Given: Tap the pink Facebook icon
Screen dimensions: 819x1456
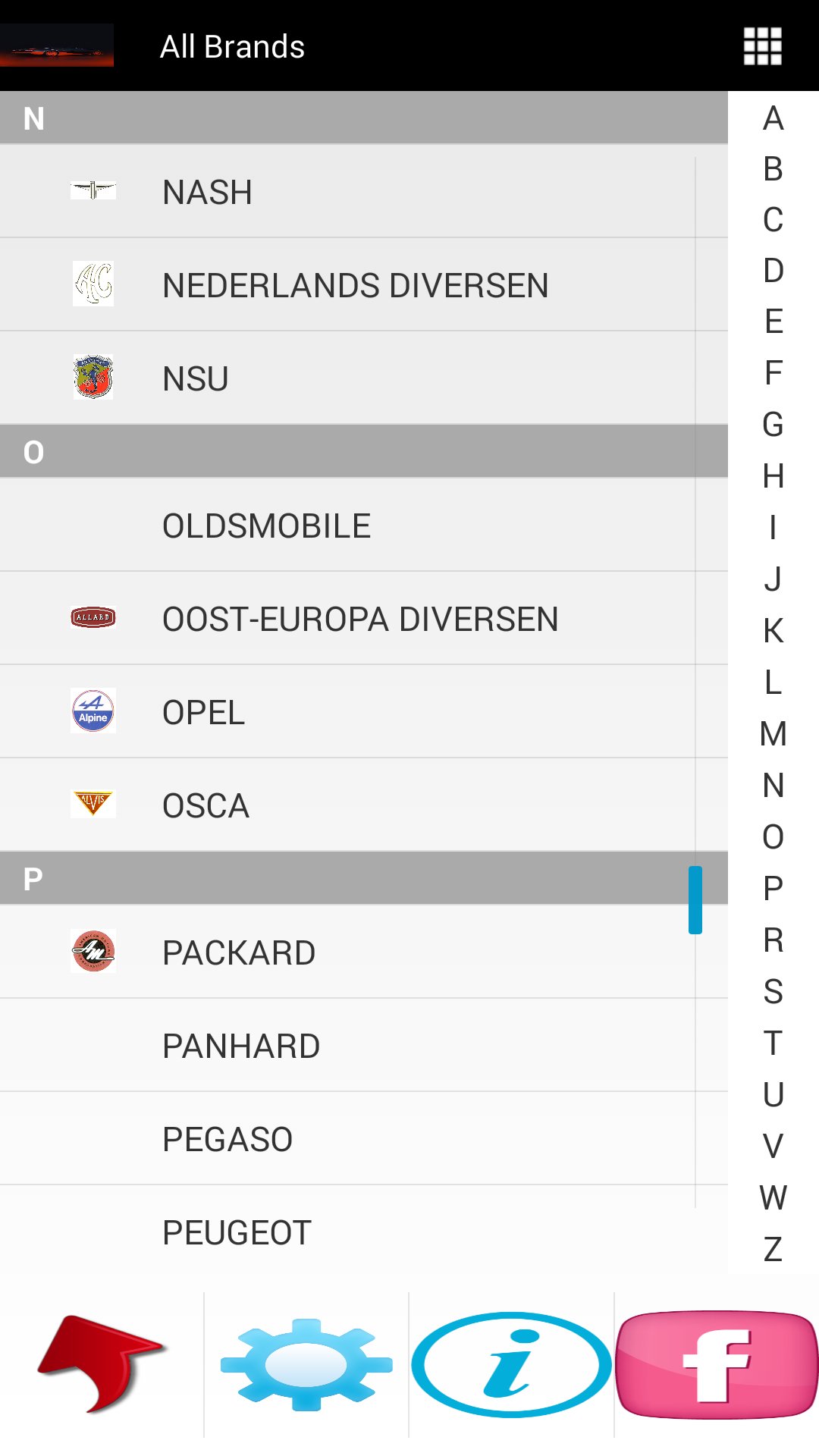Looking at the screenshot, I should (717, 1364).
